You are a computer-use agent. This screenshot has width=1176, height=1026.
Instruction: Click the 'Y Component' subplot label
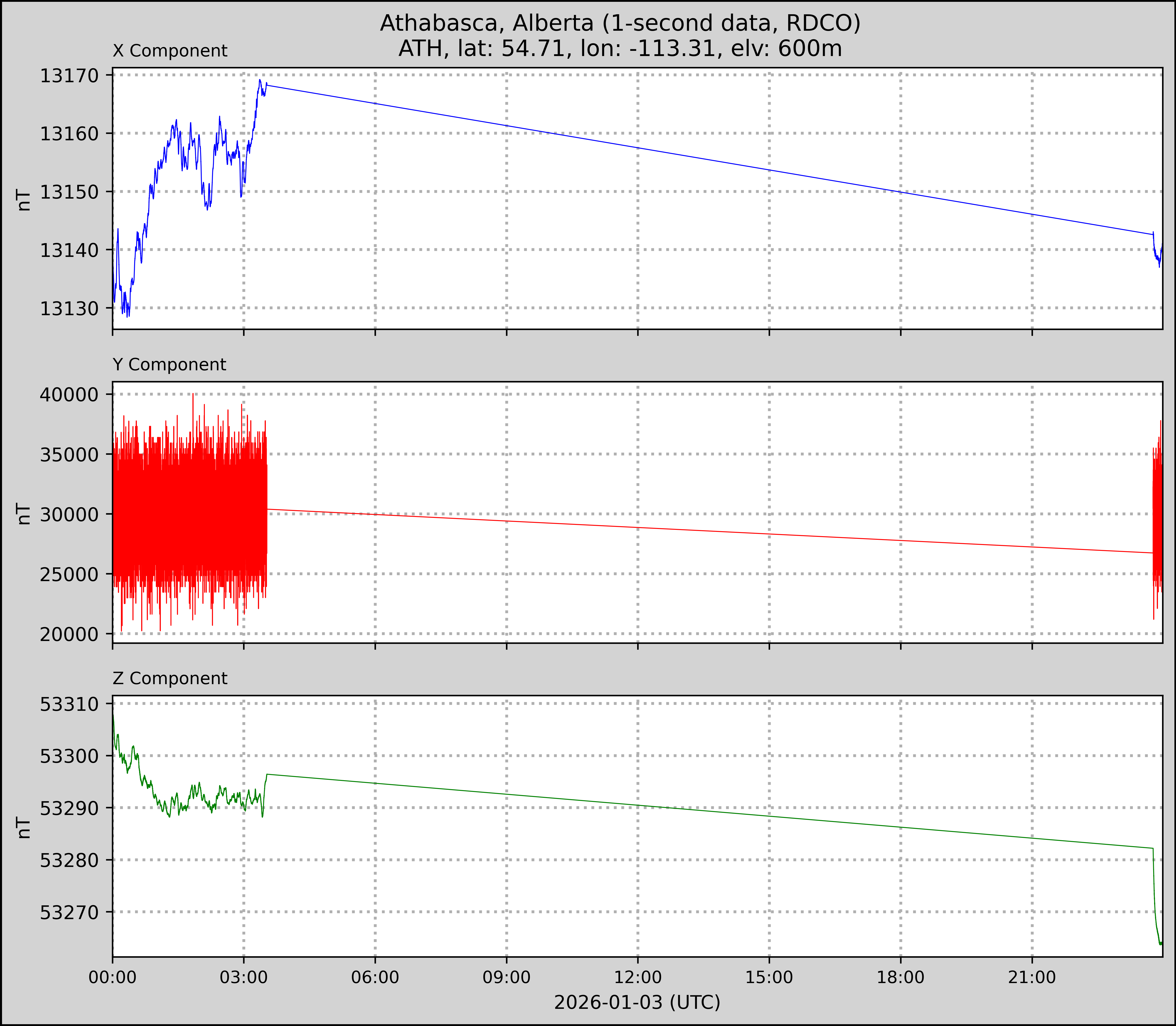point(169,365)
